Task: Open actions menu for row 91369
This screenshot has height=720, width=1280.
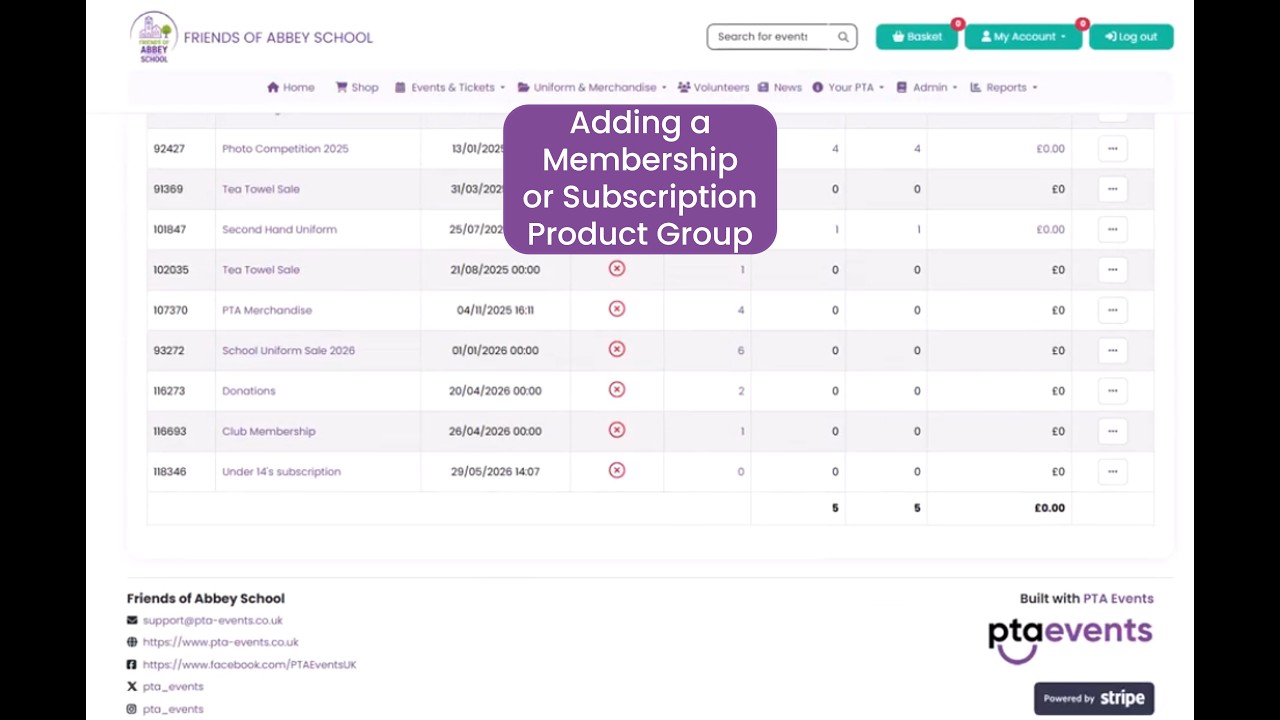Action: click(x=1112, y=189)
